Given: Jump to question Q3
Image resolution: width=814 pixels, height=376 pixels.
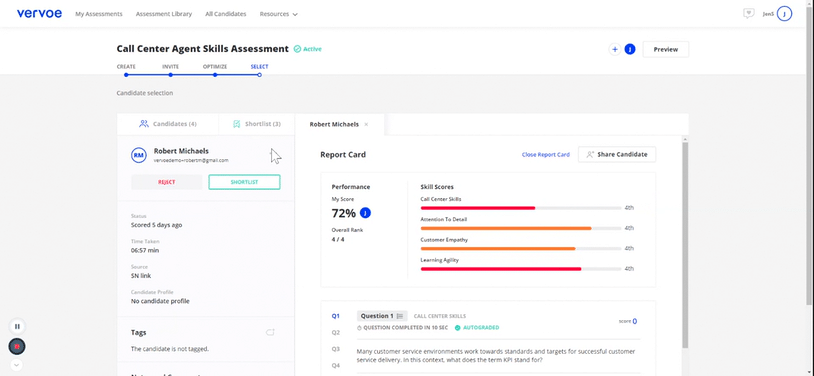Looking at the screenshot, I should click(x=336, y=349).
